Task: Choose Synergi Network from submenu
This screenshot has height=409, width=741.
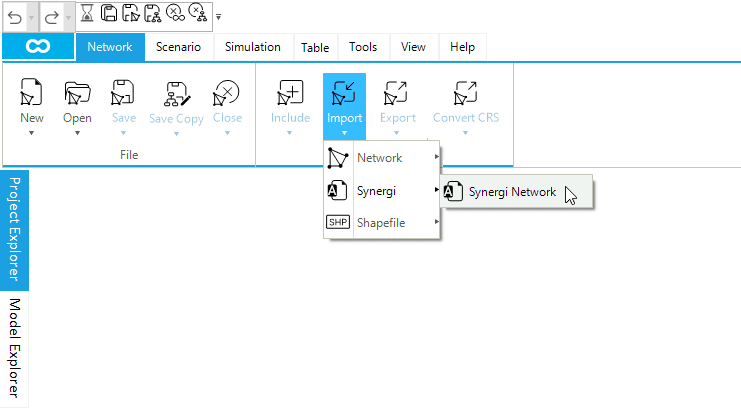Action: pos(511,192)
